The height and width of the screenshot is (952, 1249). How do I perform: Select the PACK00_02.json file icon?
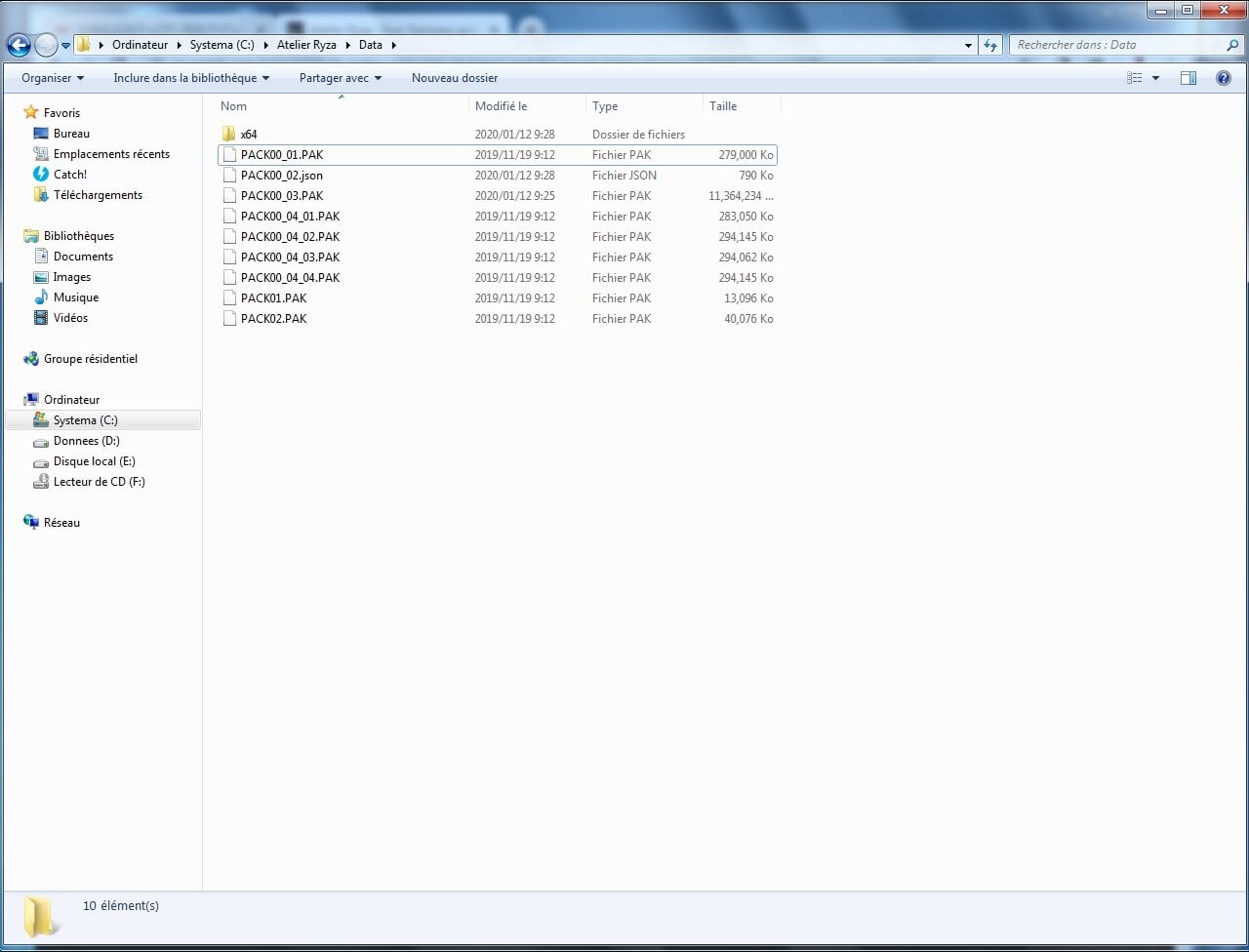click(229, 176)
